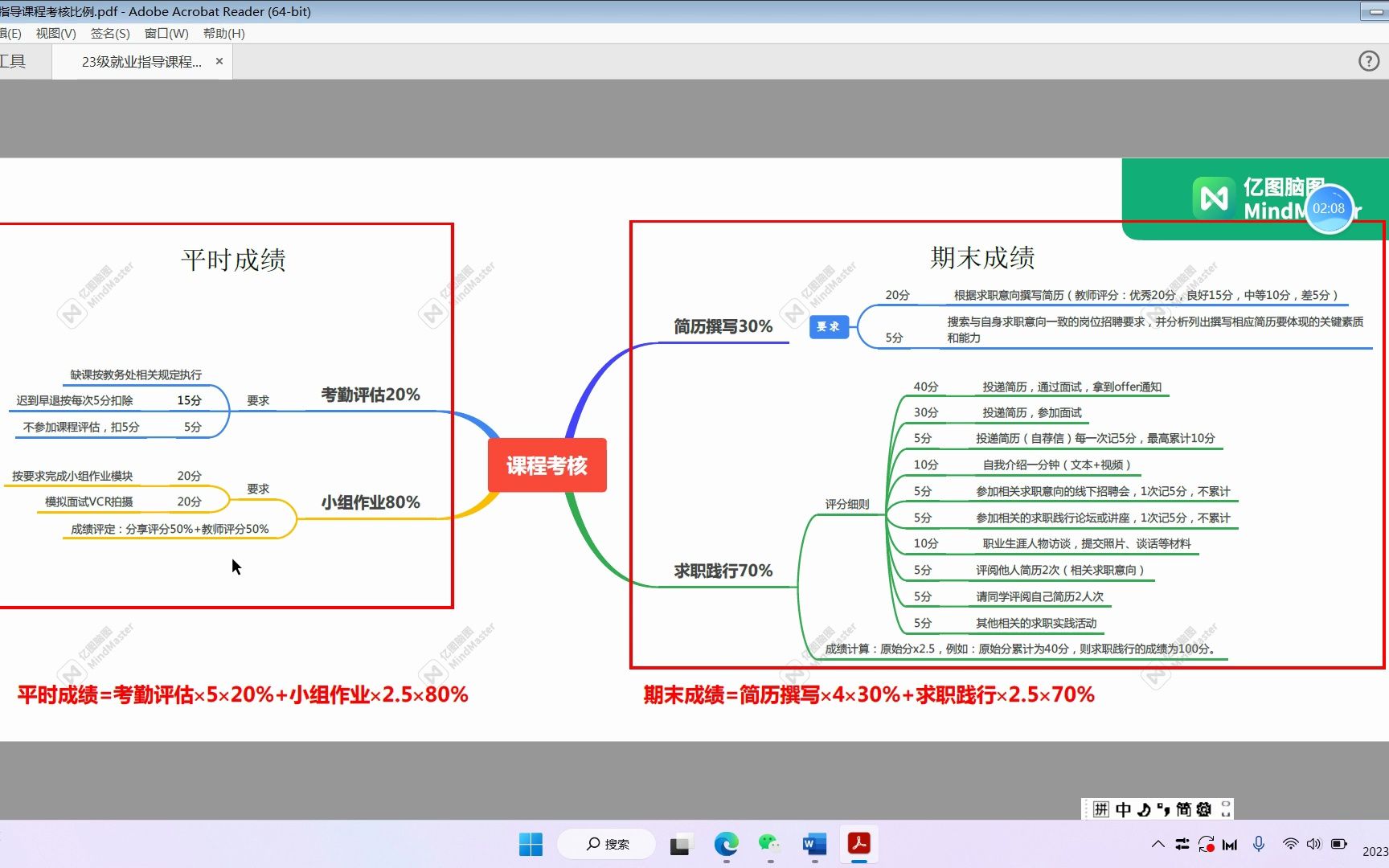Open the volume control in tray

pyautogui.click(x=1313, y=844)
